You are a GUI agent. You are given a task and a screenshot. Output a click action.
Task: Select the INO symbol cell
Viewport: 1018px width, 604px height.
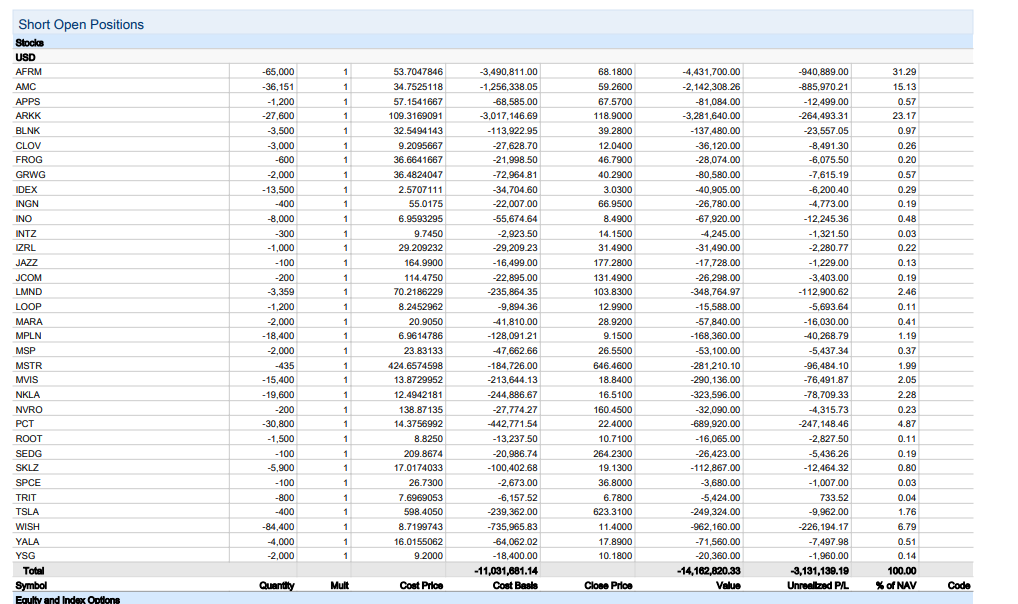tap(24, 219)
